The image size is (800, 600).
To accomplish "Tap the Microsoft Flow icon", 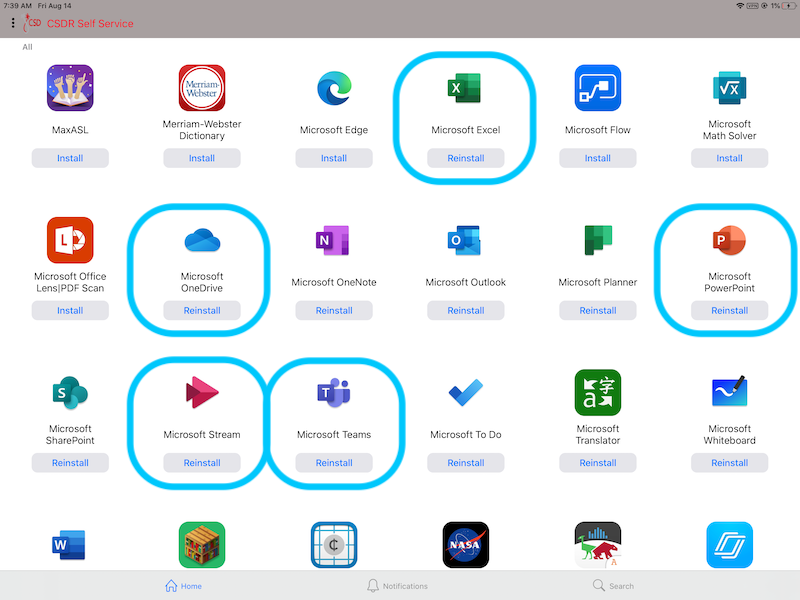I will [597, 88].
